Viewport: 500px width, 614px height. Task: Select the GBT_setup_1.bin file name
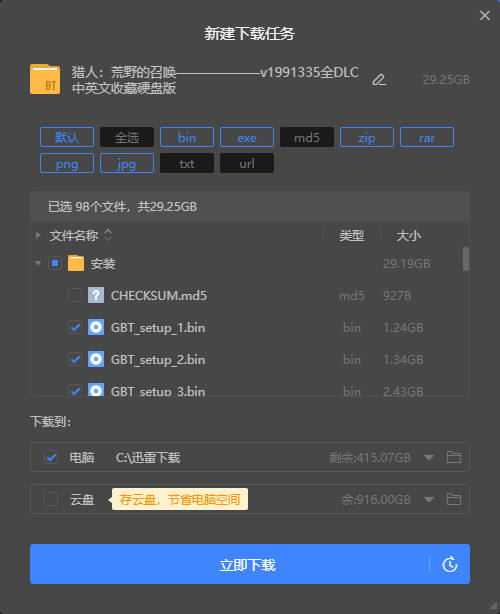click(158, 328)
